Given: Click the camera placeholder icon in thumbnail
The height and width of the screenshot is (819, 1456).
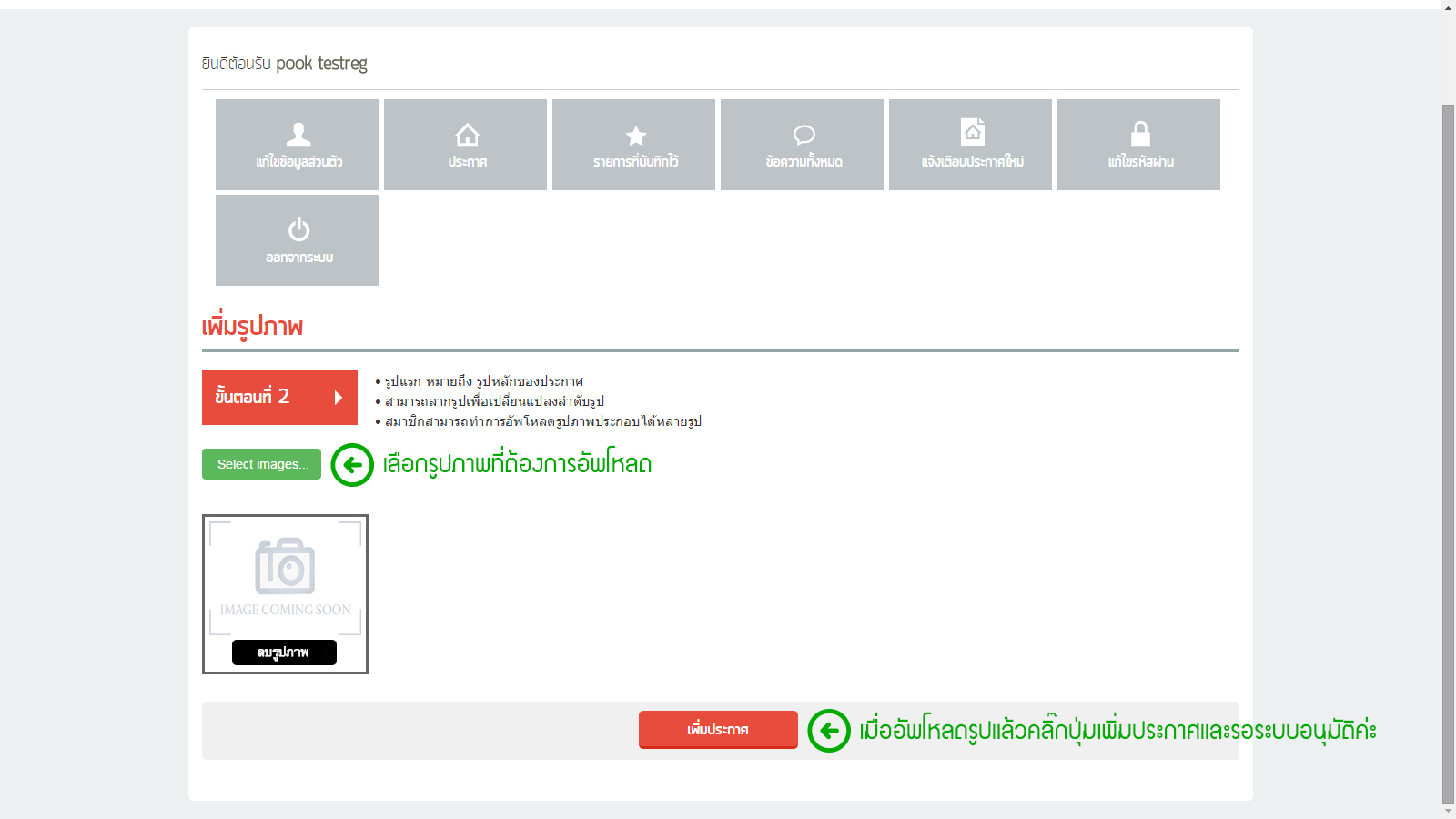Looking at the screenshot, I should pos(285,566).
